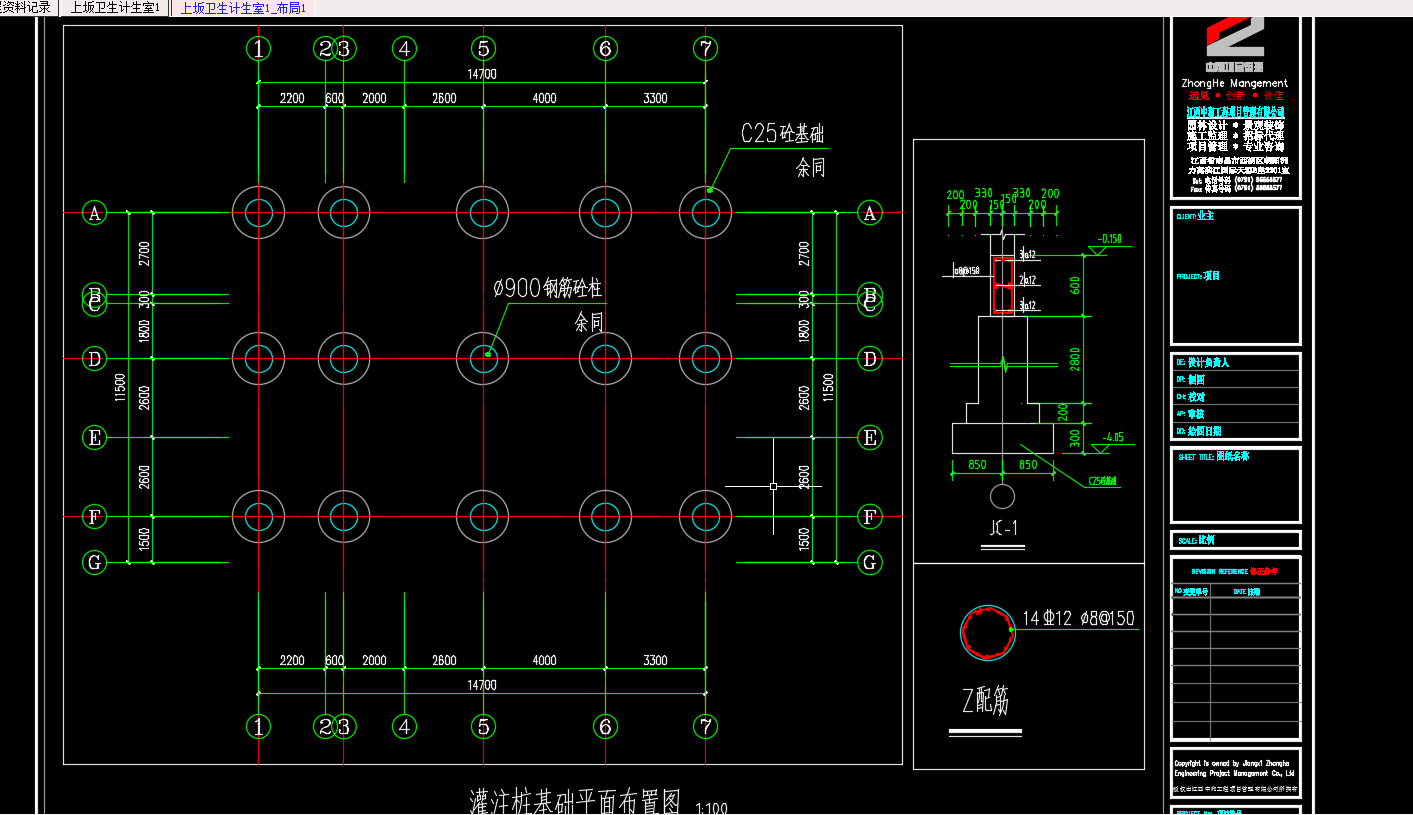This screenshot has height=815, width=1413.
Task: Open the 上坂卫生计生室1_布局1 layout tab
Action: point(243,8)
